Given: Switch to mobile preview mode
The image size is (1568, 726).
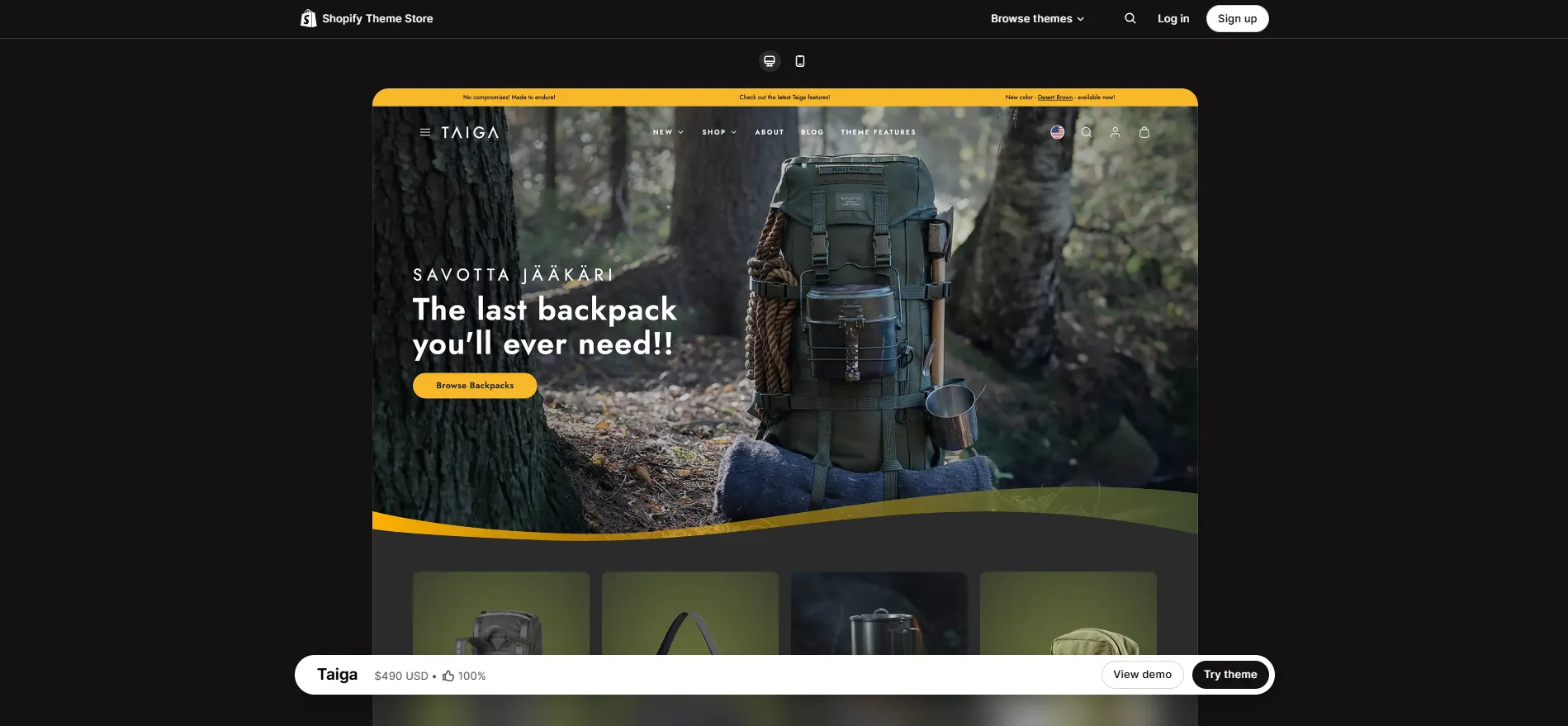Looking at the screenshot, I should pyautogui.click(x=799, y=61).
